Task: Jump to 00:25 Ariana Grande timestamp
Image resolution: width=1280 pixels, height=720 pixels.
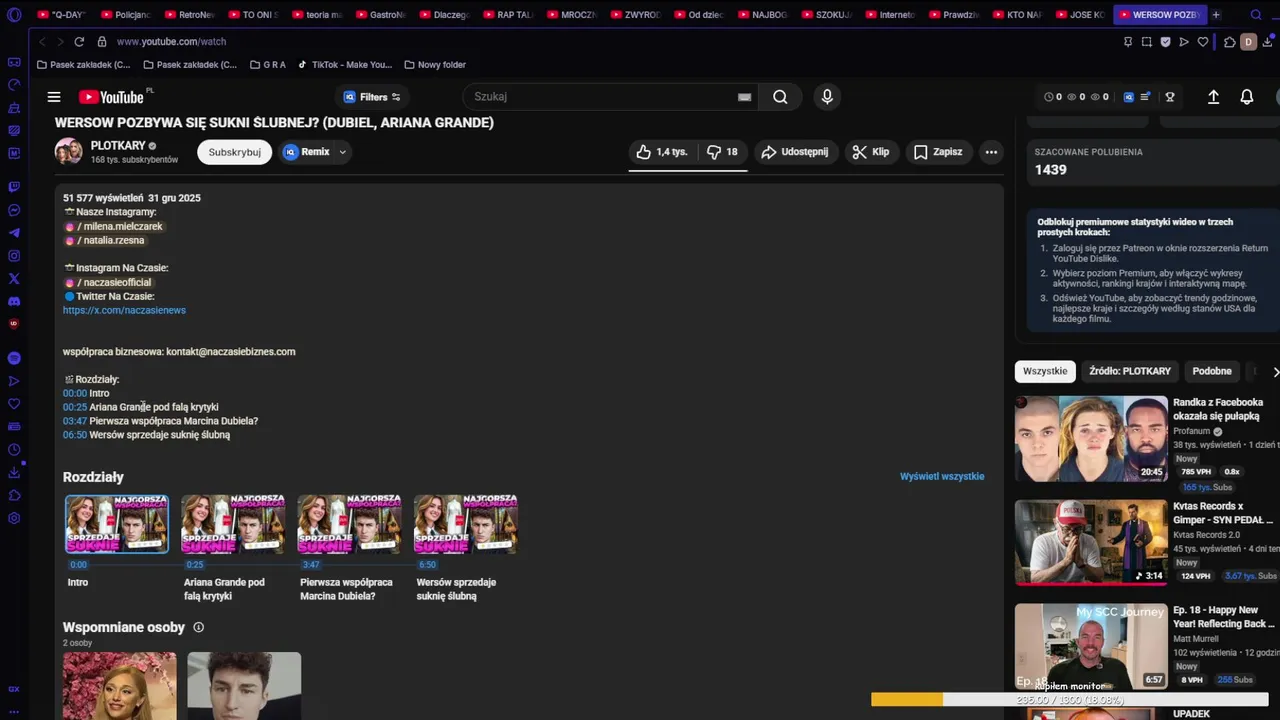Action: pos(75,407)
